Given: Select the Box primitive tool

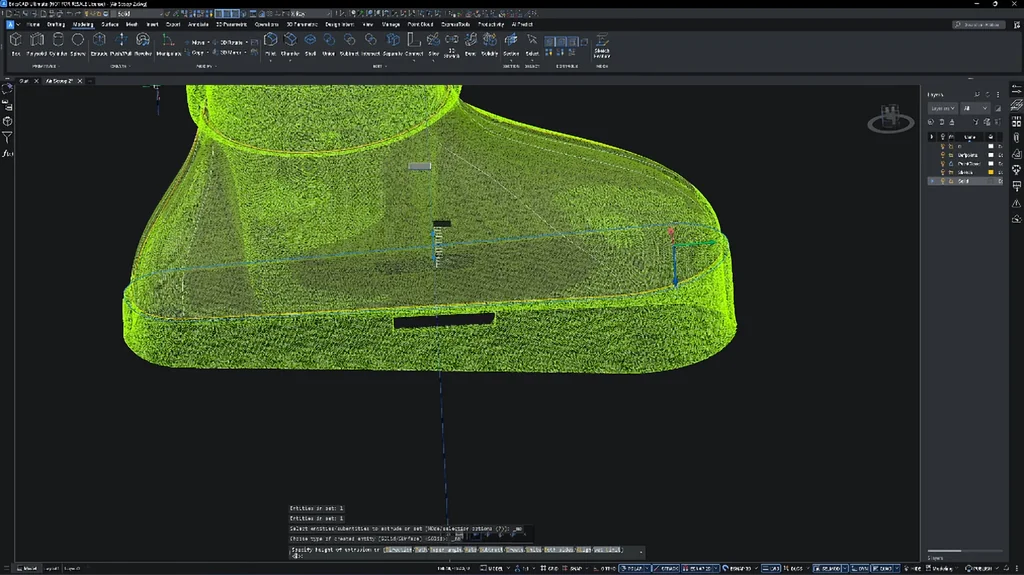Looking at the screenshot, I should pyautogui.click(x=16, y=44).
